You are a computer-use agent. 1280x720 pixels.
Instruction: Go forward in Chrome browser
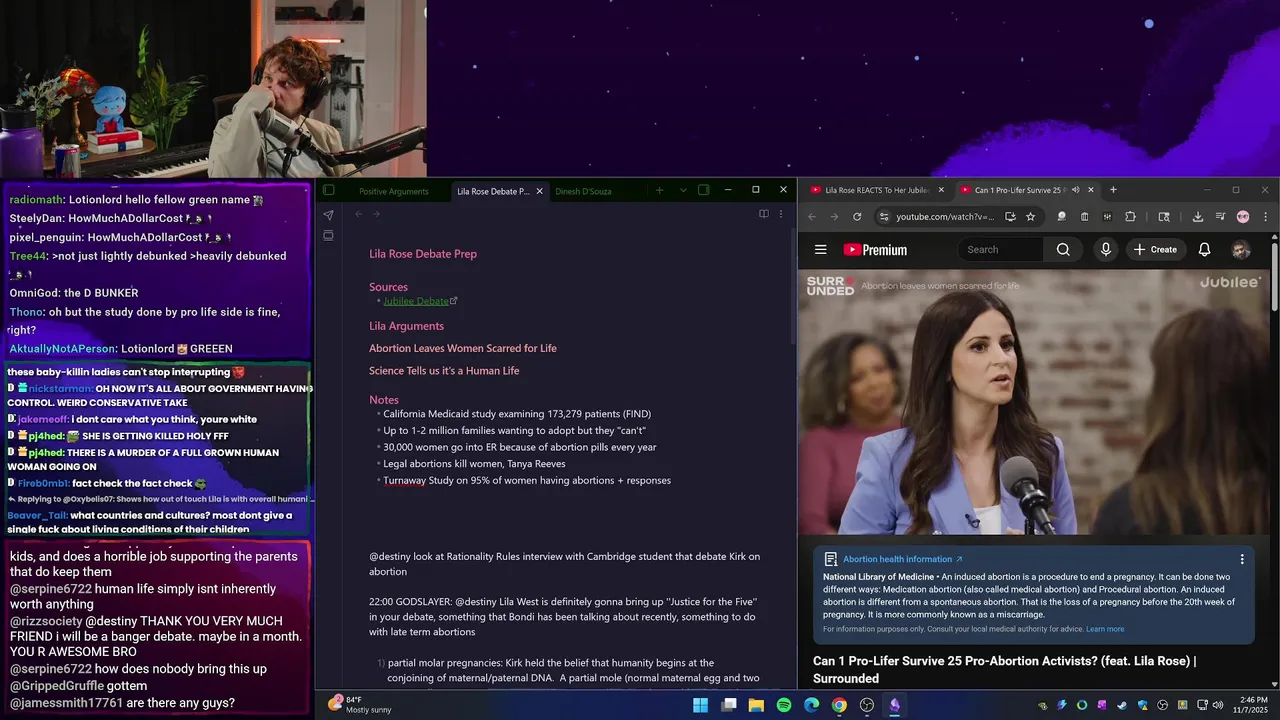[834, 217]
